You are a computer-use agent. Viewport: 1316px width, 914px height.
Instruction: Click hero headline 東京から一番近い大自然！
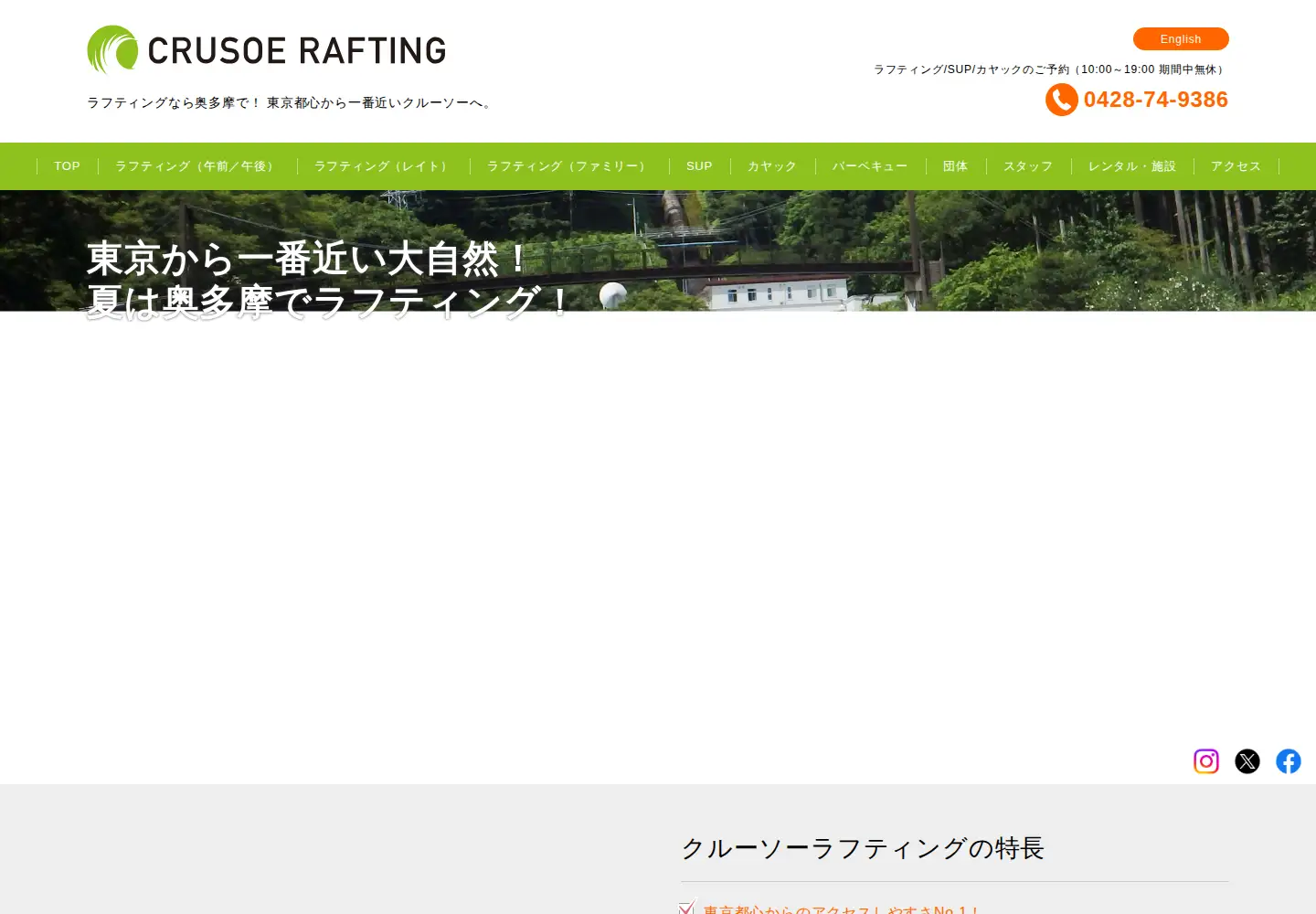[309, 259]
